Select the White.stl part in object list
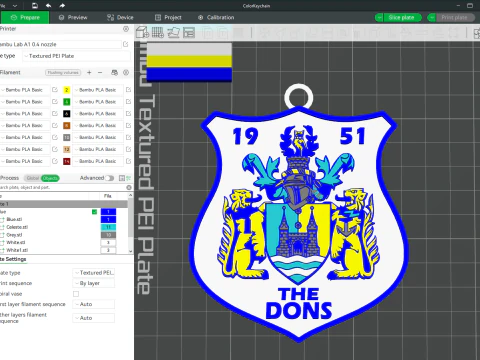 [16, 242]
